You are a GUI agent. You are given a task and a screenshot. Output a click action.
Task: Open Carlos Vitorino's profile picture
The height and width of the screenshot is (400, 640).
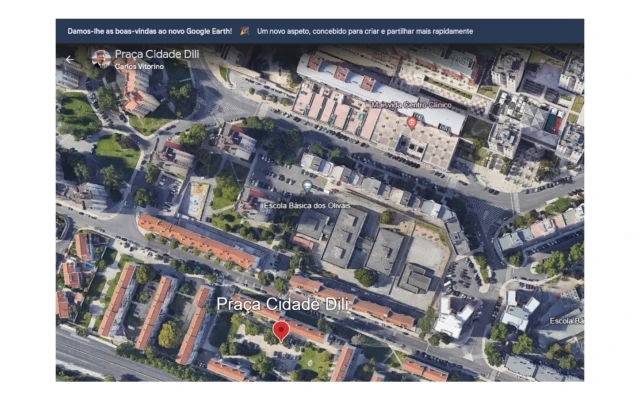101,59
